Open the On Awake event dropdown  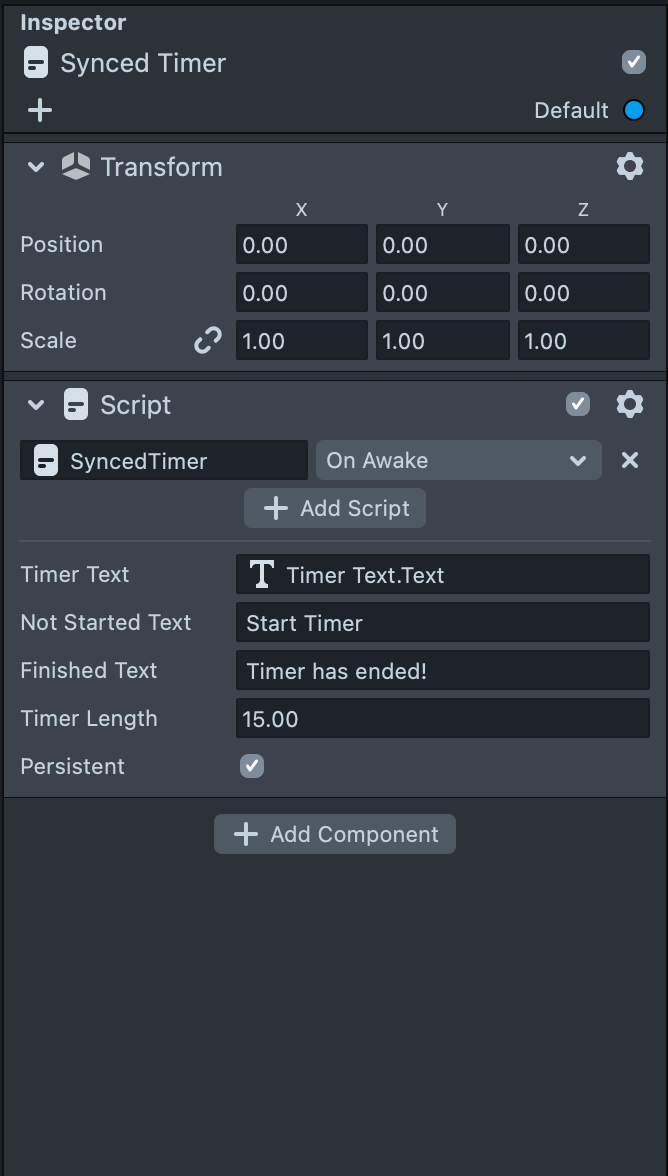pos(458,460)
